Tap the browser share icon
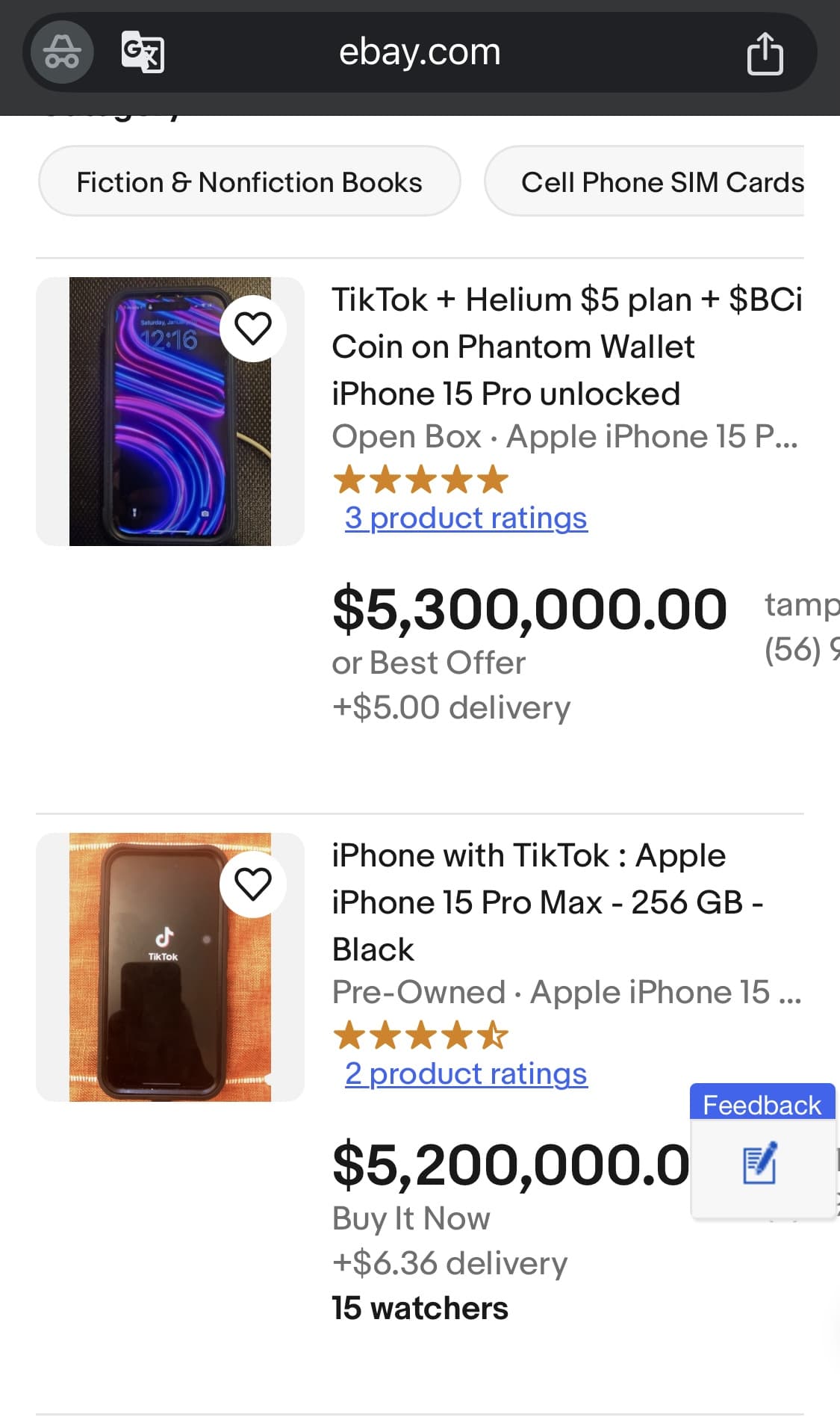 (x=765, y=53)
